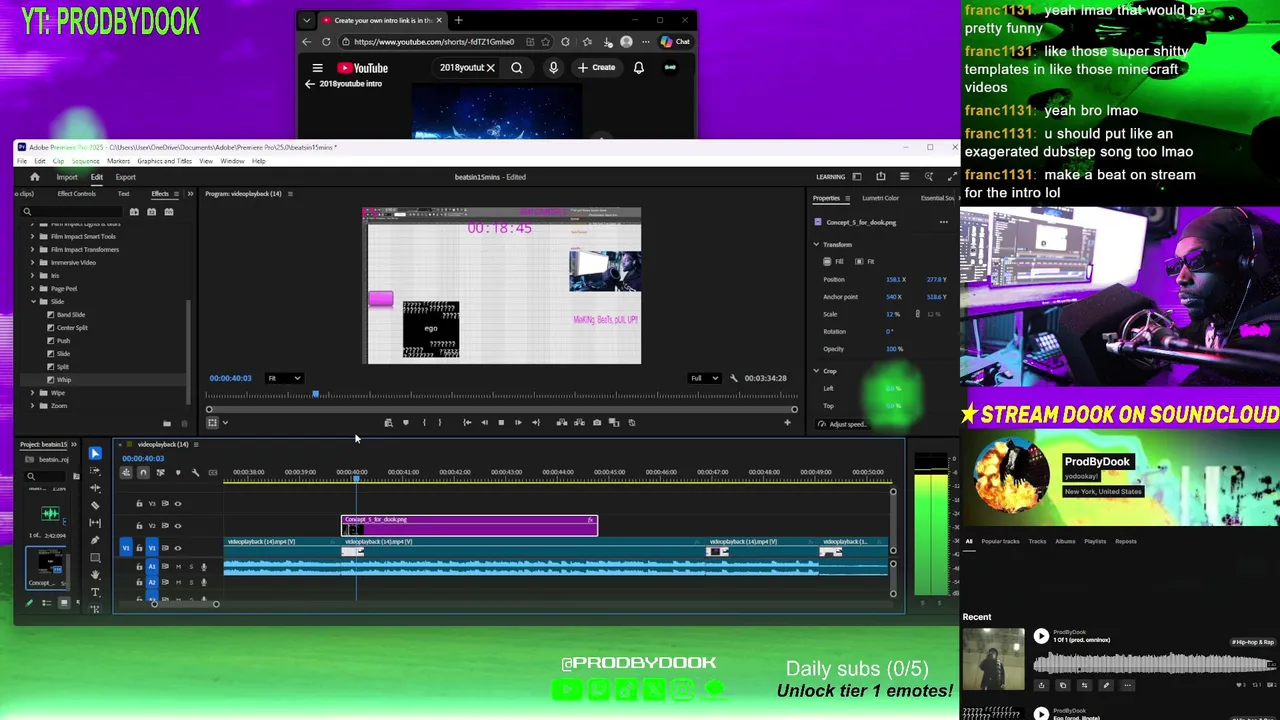Click the Home icon in Premiere

click(35, 177)
